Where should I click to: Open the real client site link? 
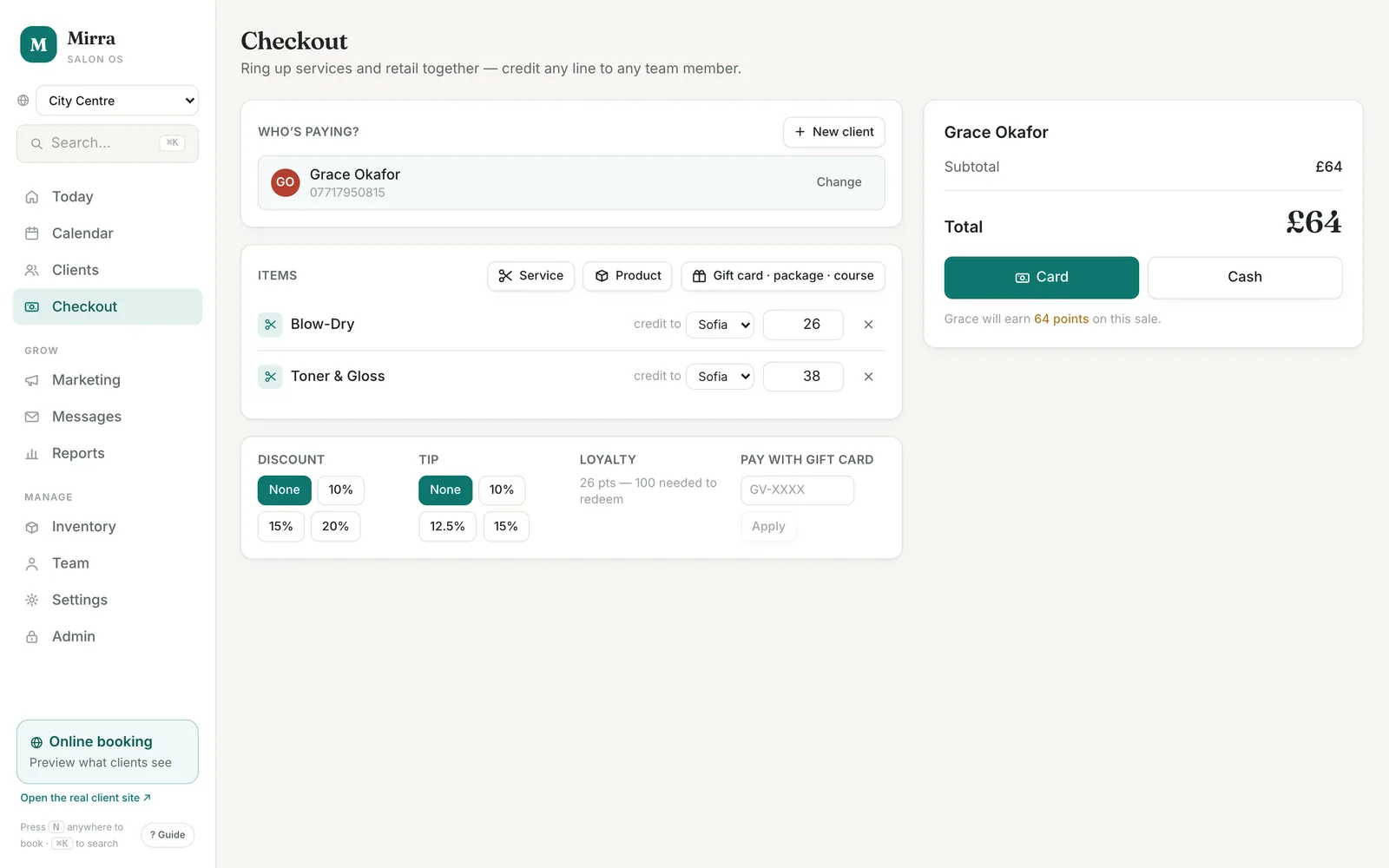[x=86, y=798]
